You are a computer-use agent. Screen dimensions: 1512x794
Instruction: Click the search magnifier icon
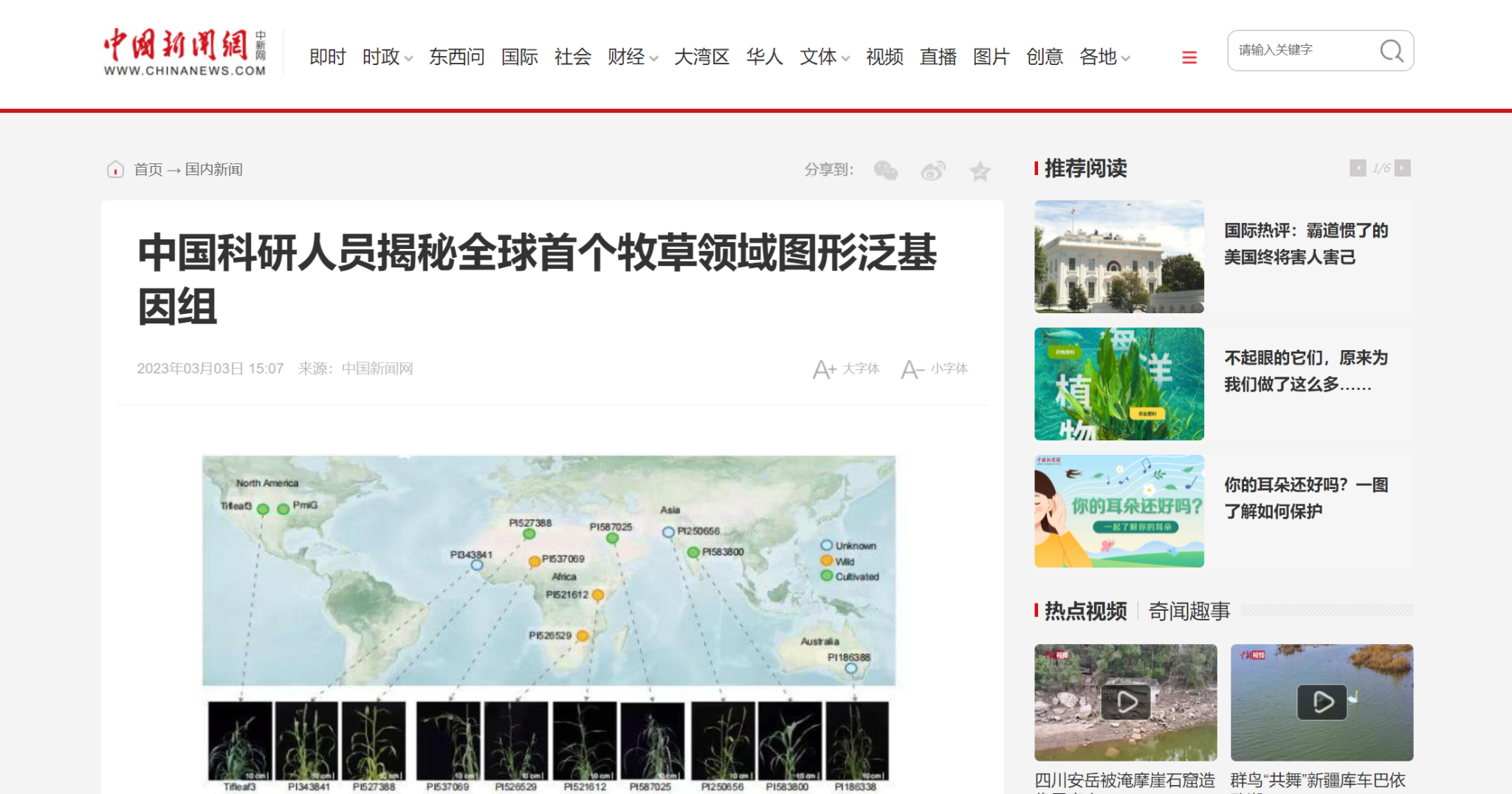pyautogui.click(x=1391, y=51)
